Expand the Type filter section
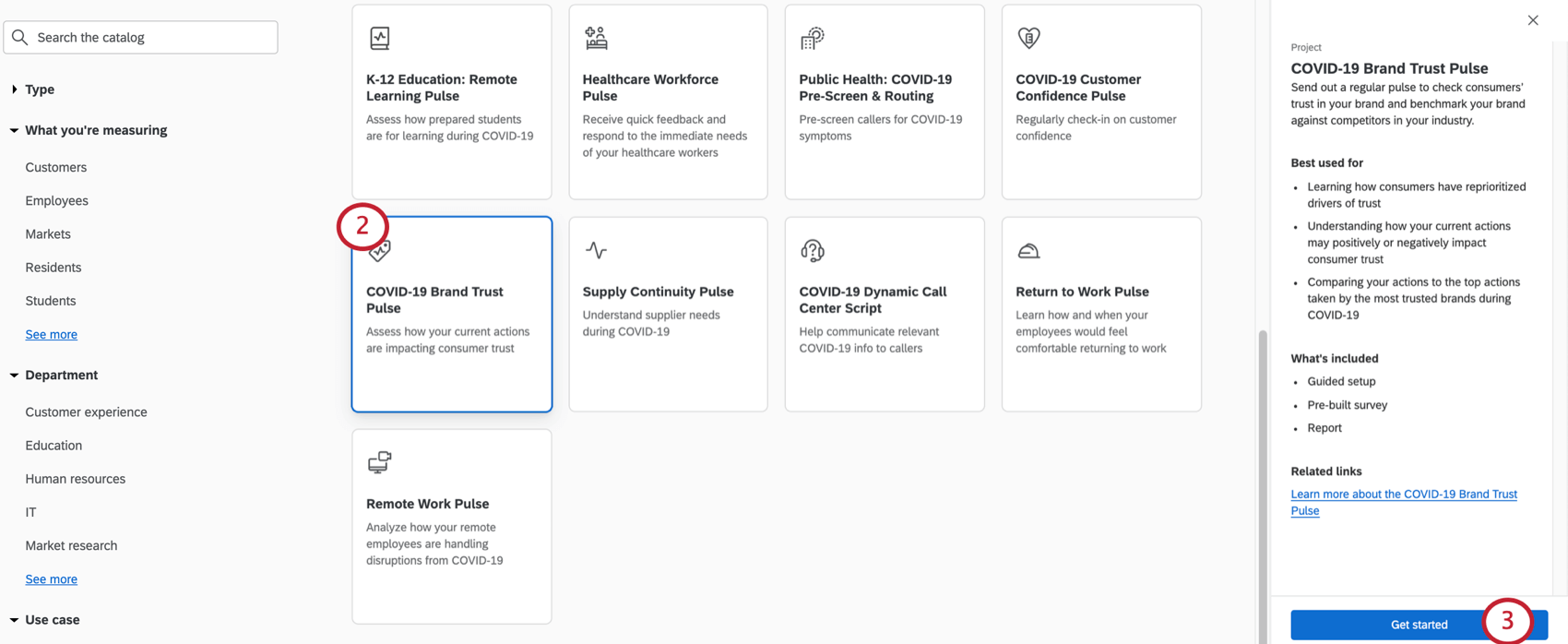This screenshot has width=1568, height=644. [x=15, y=89]
